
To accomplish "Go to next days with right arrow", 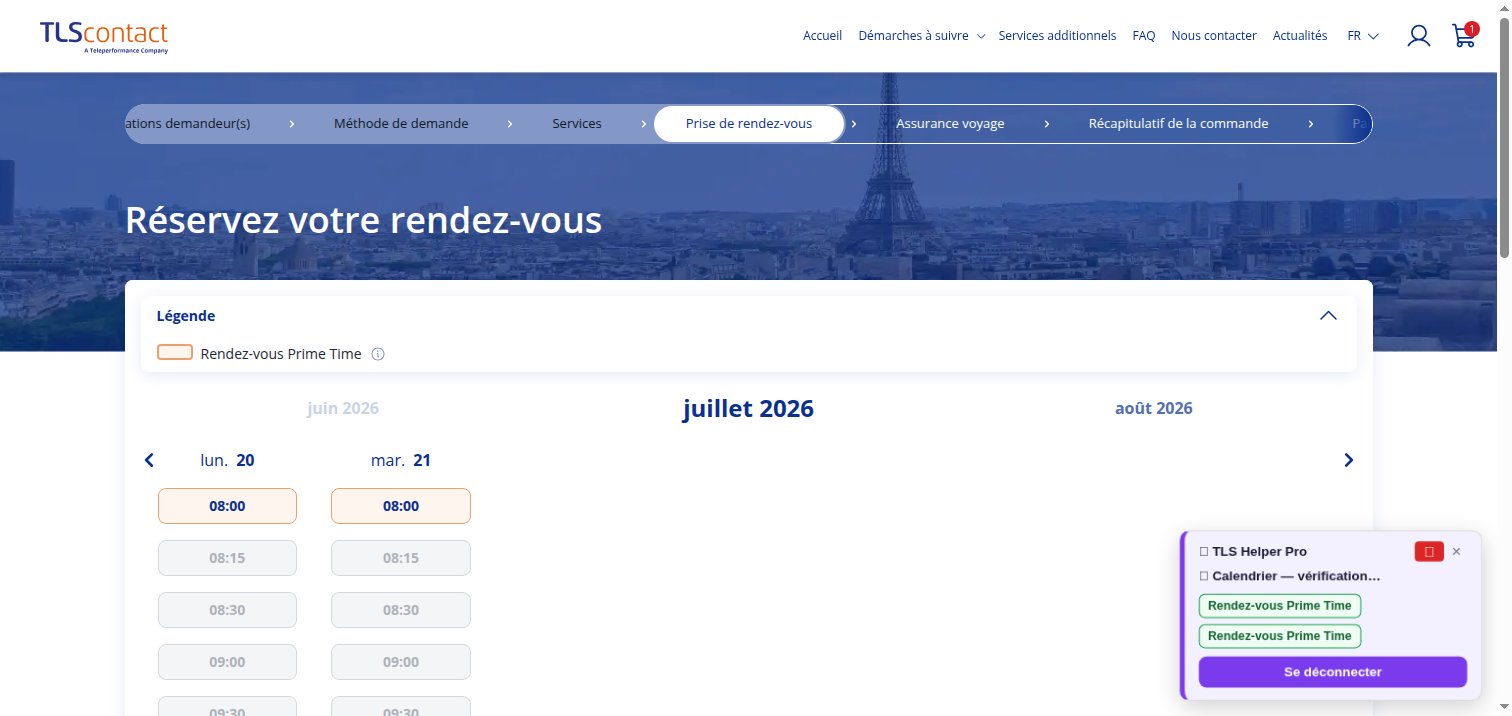I will pyautogui.click(x=1348, y=460).
